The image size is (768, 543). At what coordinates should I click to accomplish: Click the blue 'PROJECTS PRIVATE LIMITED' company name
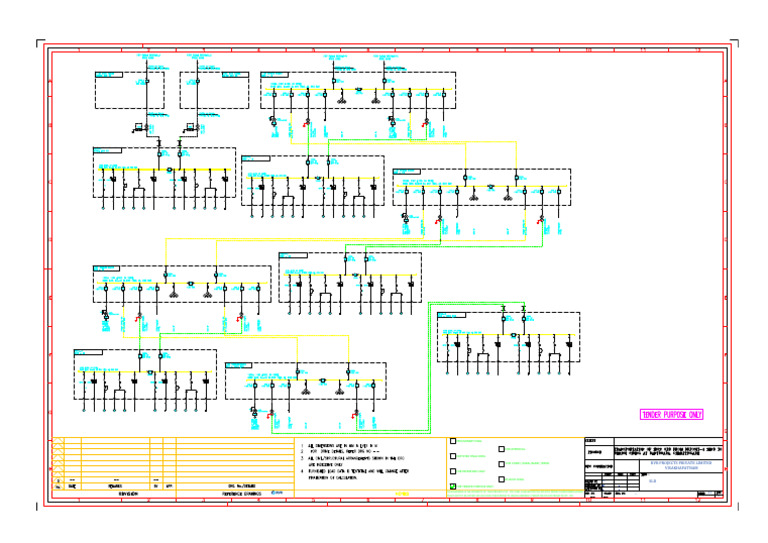point(681,463)
